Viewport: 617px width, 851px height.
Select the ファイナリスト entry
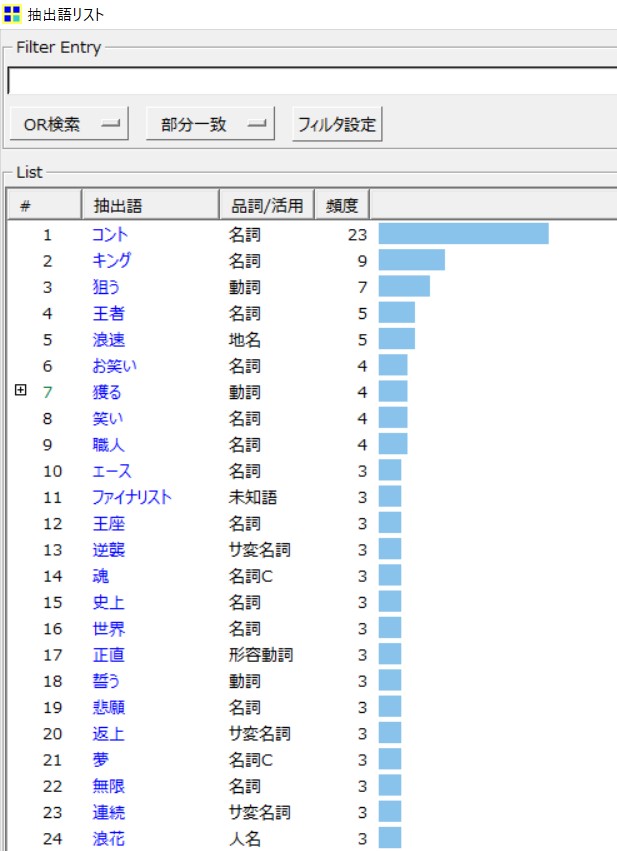click(x=131, y=497)
